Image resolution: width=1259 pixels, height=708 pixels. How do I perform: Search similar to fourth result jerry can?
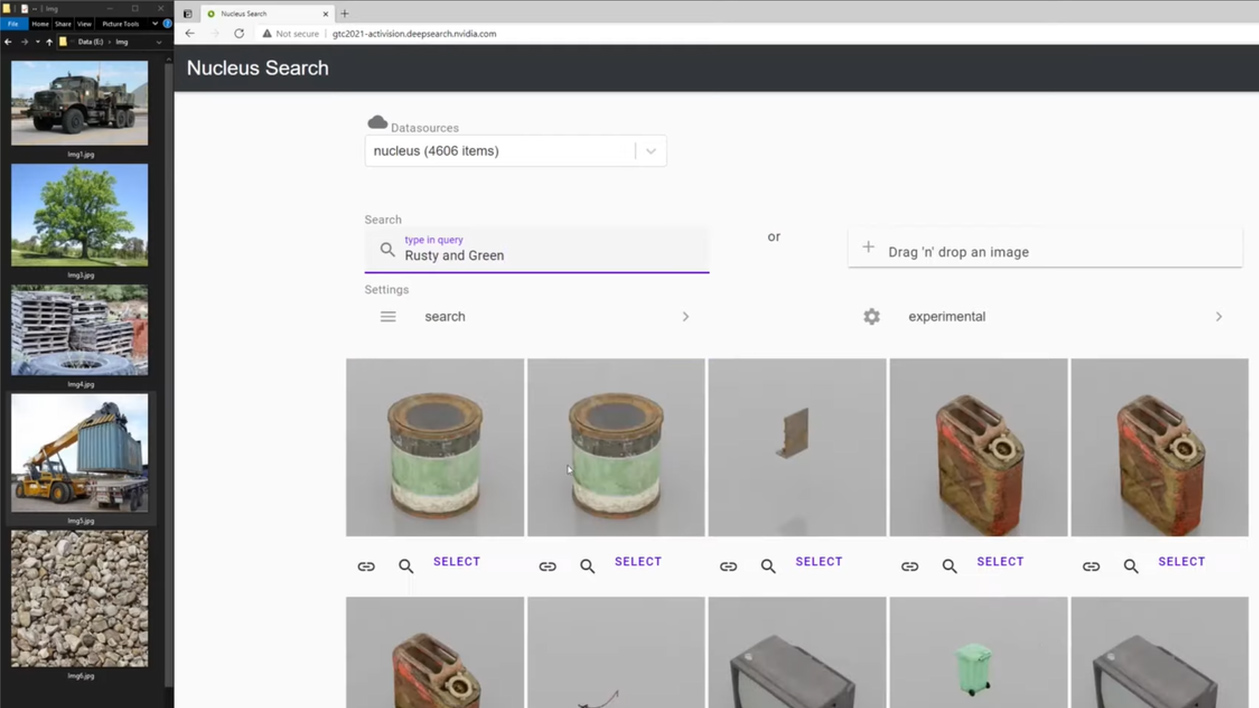949,566
